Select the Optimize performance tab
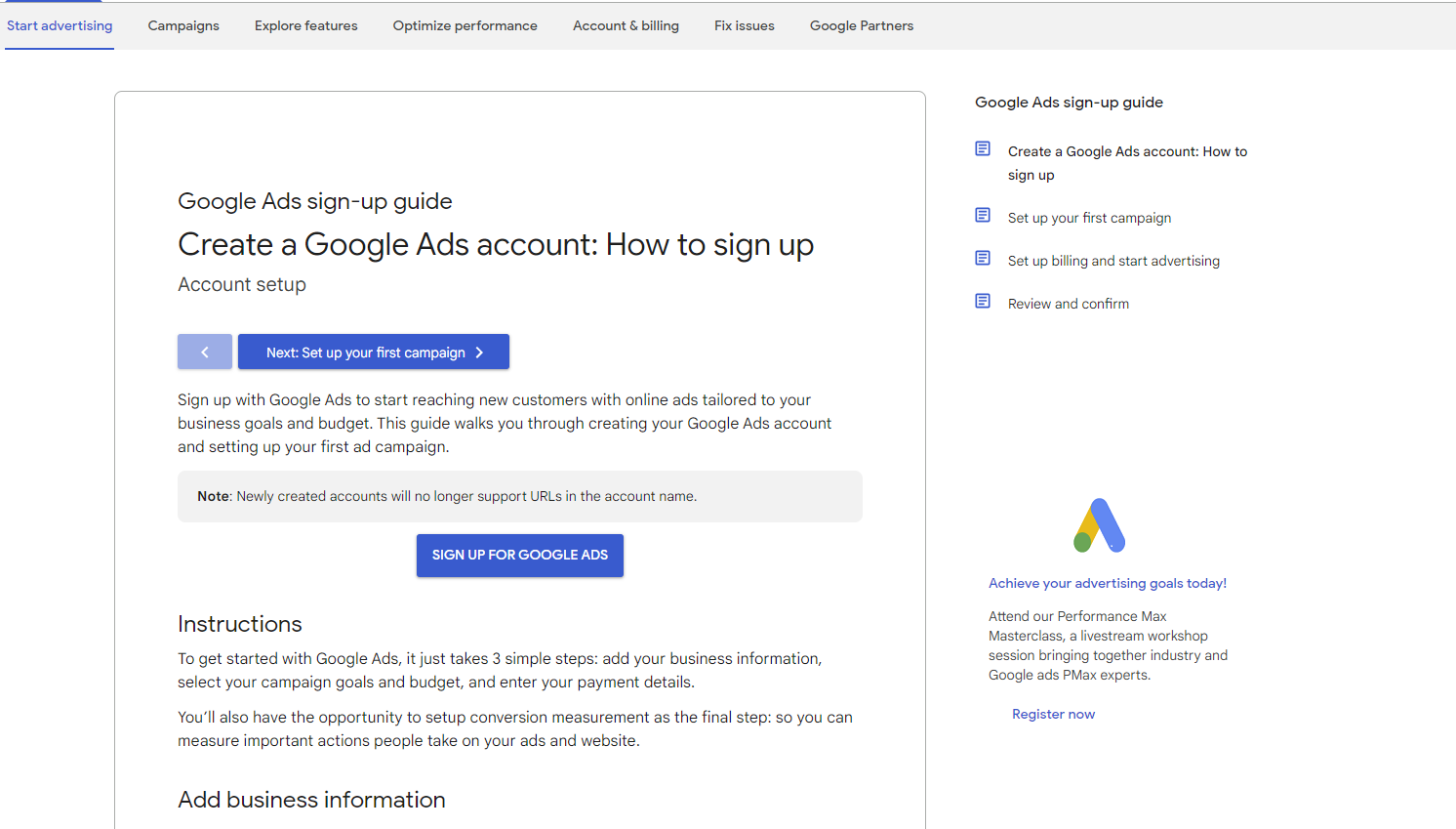 click(465, 25)
